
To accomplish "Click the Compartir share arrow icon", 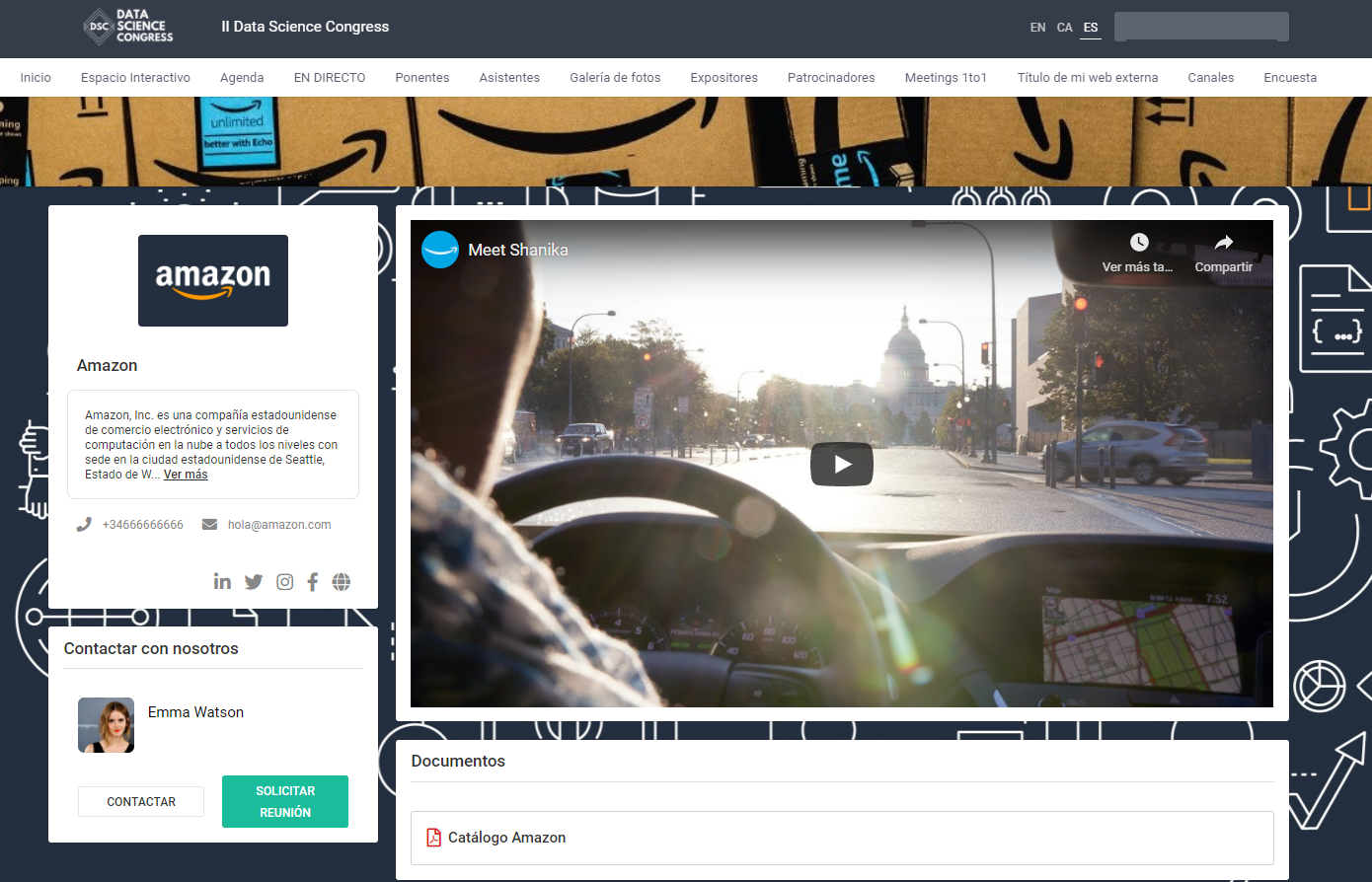I will [x=1224, y=242].
